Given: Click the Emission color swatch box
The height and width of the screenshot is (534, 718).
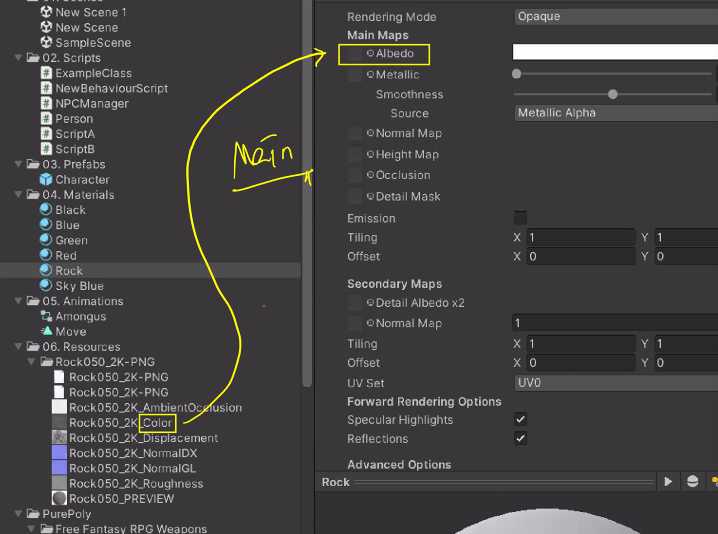Looking at the screenshot, I should (x=520, y=218).
